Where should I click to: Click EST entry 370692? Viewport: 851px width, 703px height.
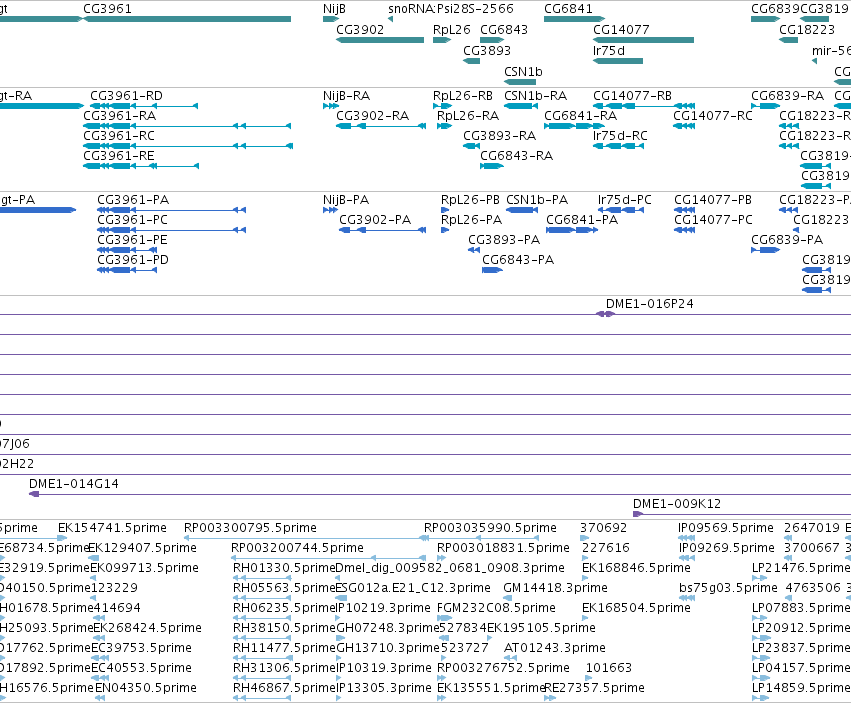[x=604, y=528]
